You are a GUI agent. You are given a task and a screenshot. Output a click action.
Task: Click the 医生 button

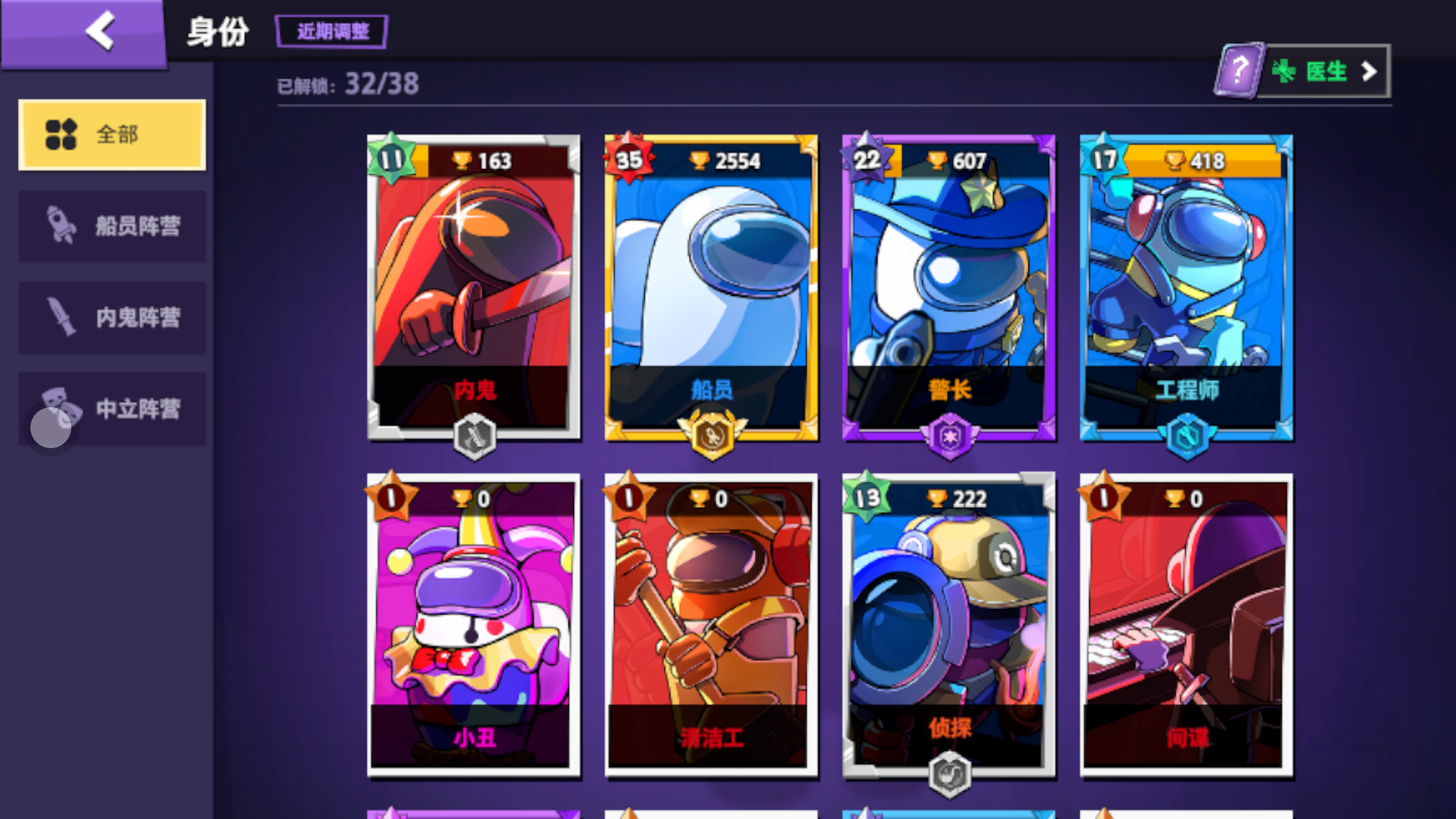1323,71
